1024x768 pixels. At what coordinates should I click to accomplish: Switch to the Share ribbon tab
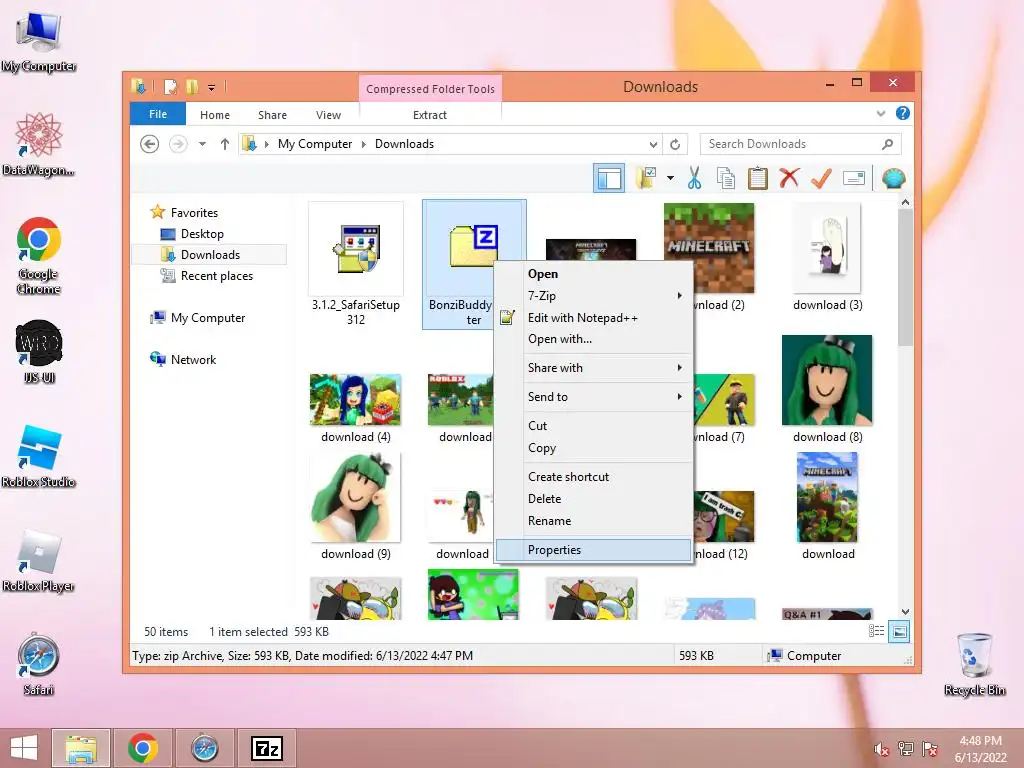[x=272, y=115]
